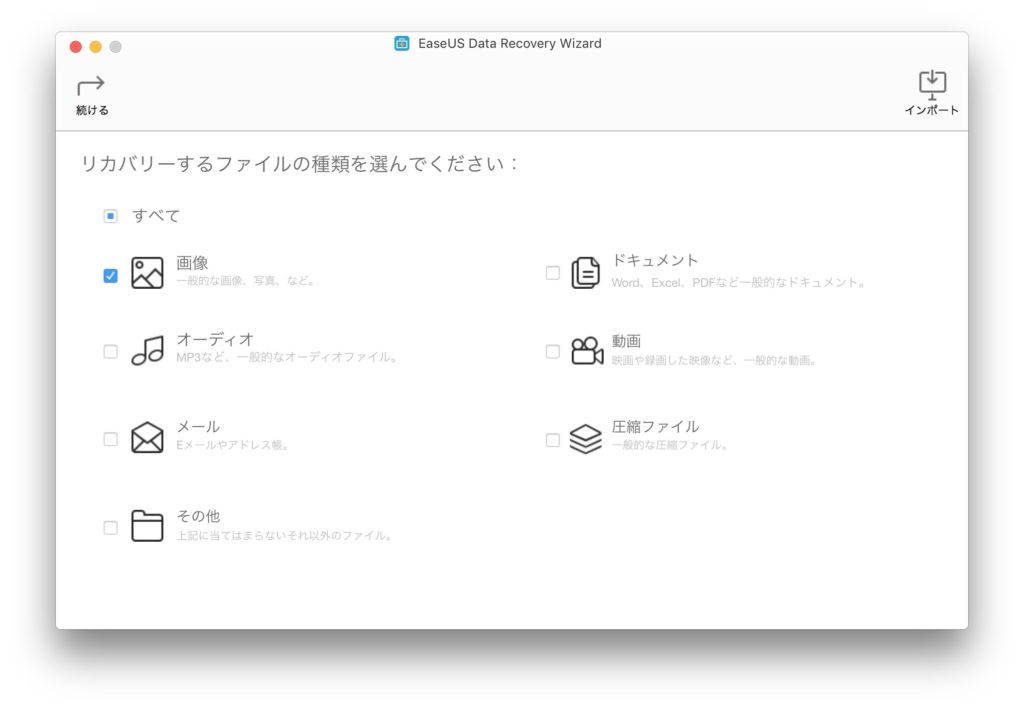
Task: Enable the その他 checkbox
Action: point(110,528)
